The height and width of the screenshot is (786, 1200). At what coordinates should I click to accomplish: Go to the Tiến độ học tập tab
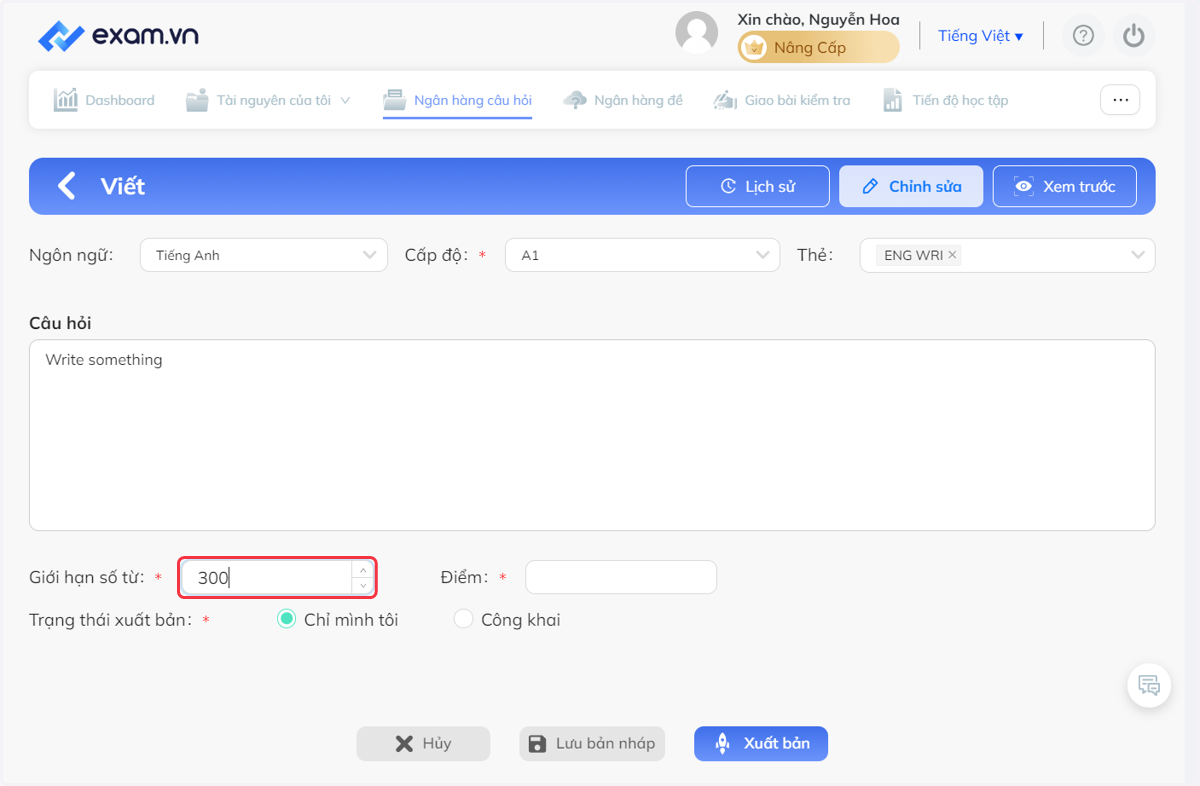tap(945, 100)
